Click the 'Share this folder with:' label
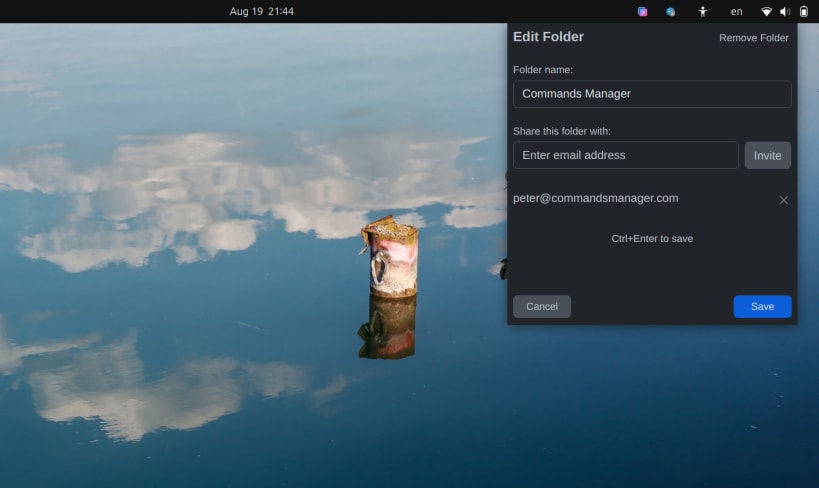 [561, 131]
